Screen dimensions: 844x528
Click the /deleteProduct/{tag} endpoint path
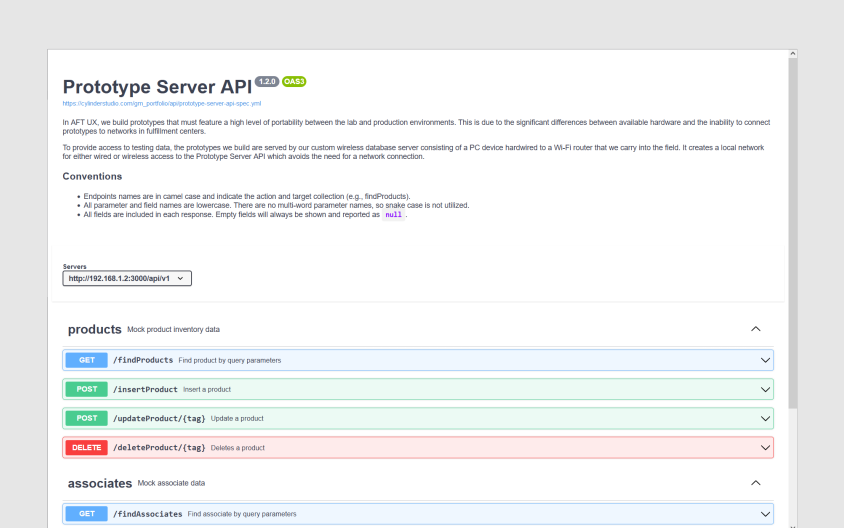click(x=159, y=447)
